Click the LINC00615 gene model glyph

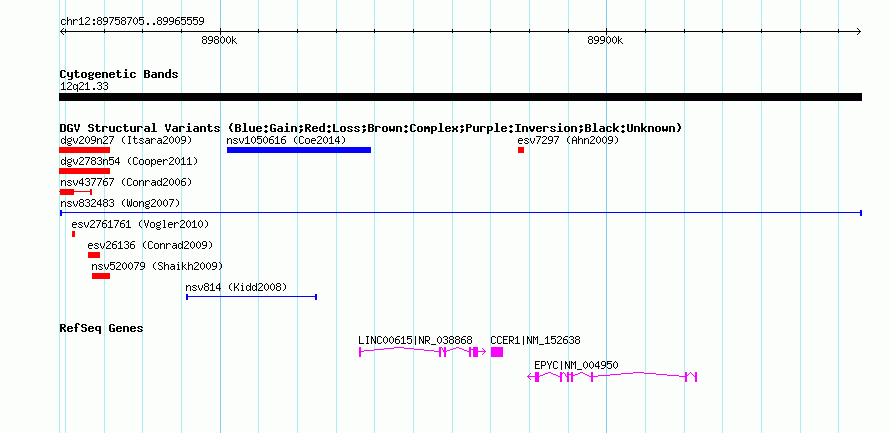(x=423, y=352)
